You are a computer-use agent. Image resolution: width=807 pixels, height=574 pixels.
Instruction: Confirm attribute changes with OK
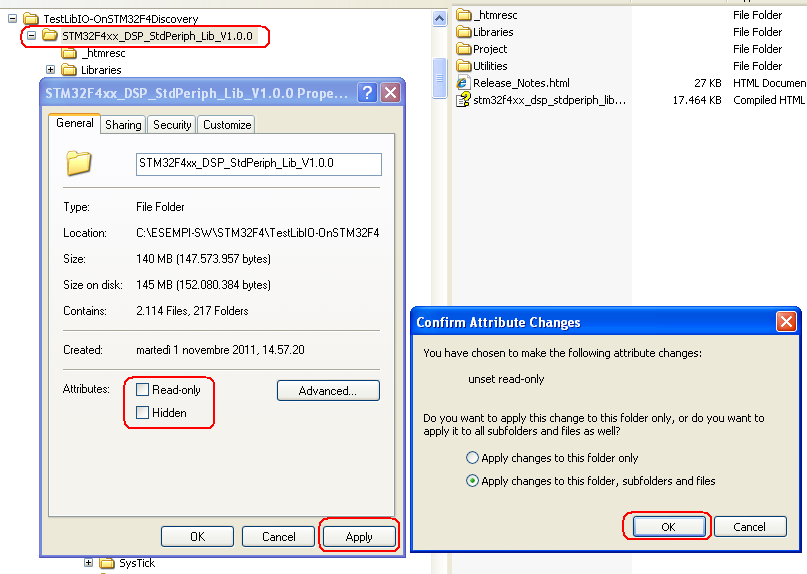click(x=669, y=527)
